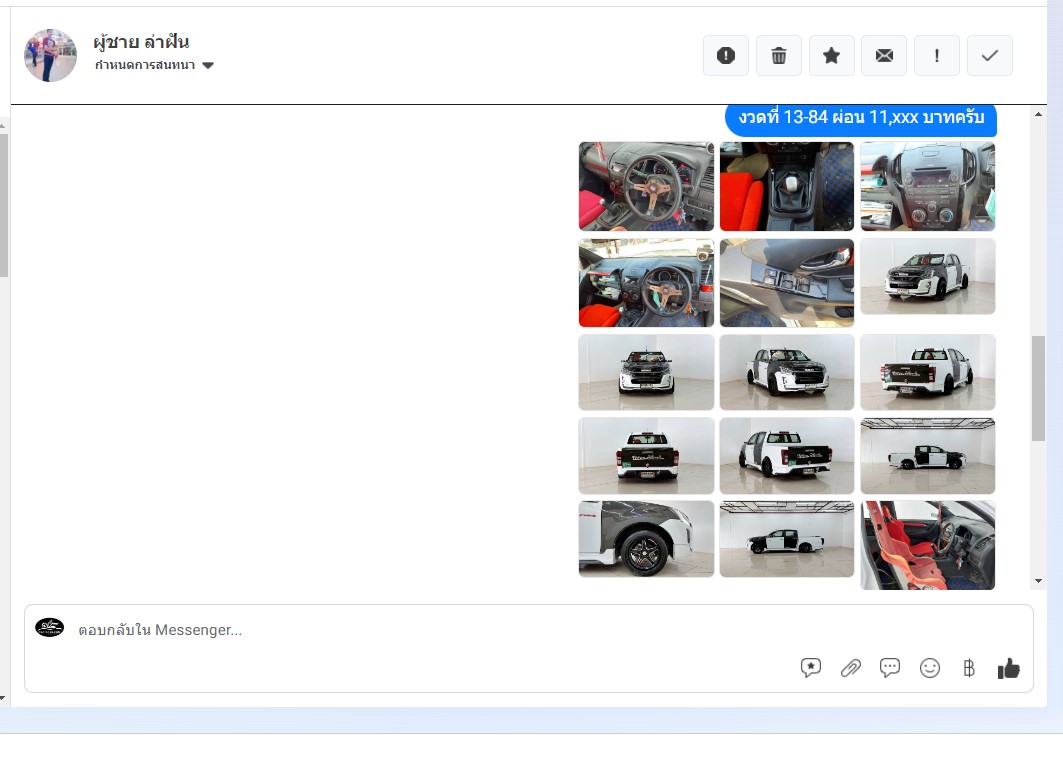Open saved replies speech-bubble star icon
Viewport: 1063px width, 777px height.
click(x=811, y=668)
